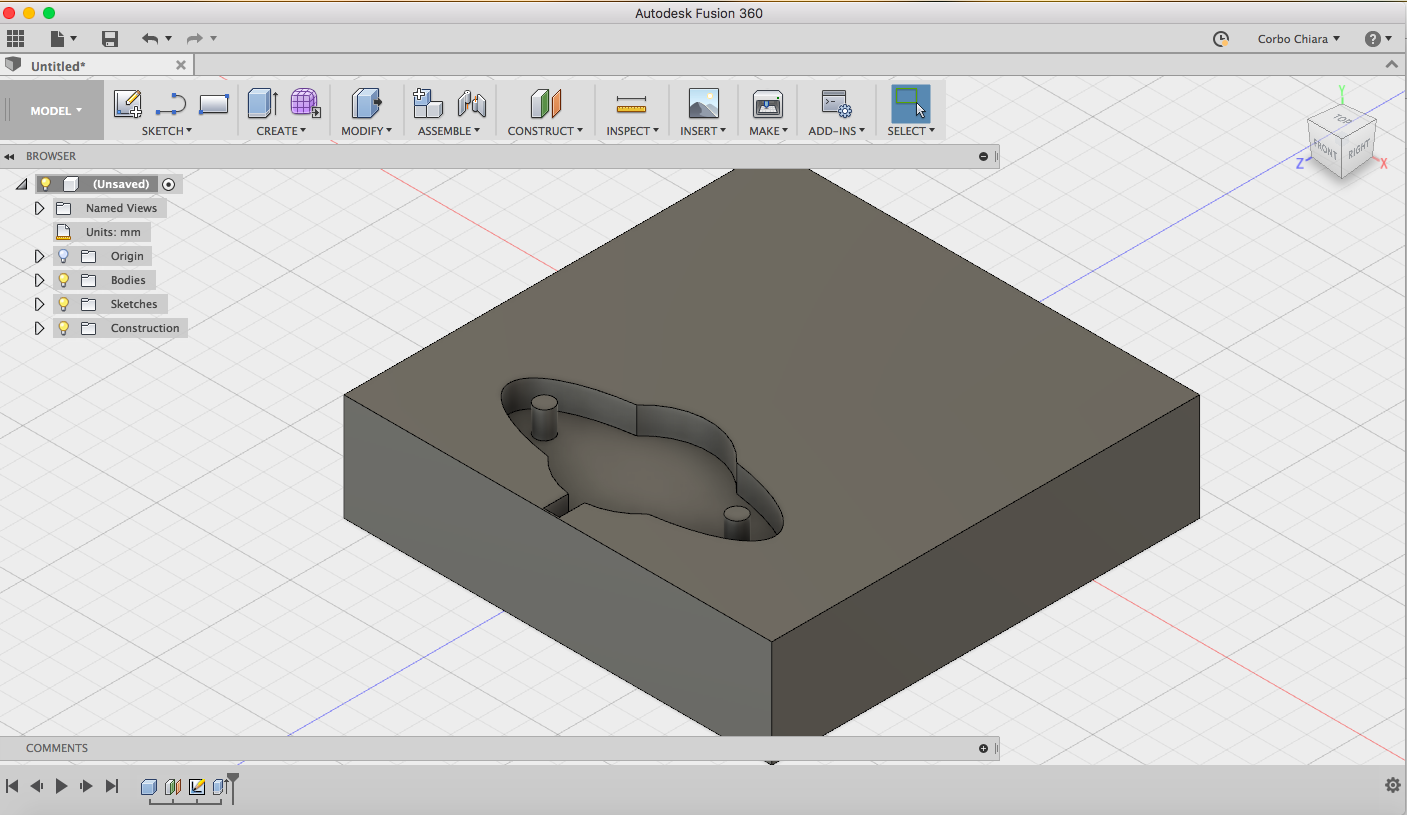Screen dimensions: 1407x815
Task: Toggle visibility bulb of Origin folder
Action: click(x=64, y=256)
